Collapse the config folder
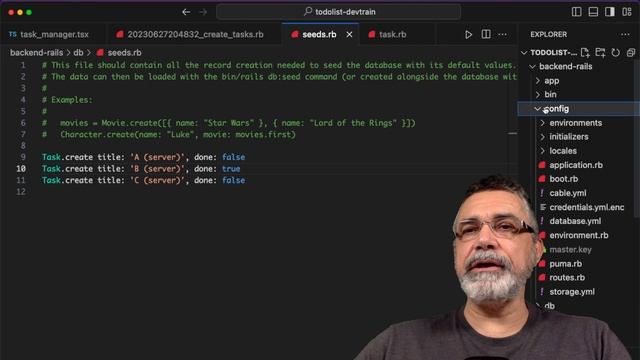640x360 pixels. tap(578, 109)
